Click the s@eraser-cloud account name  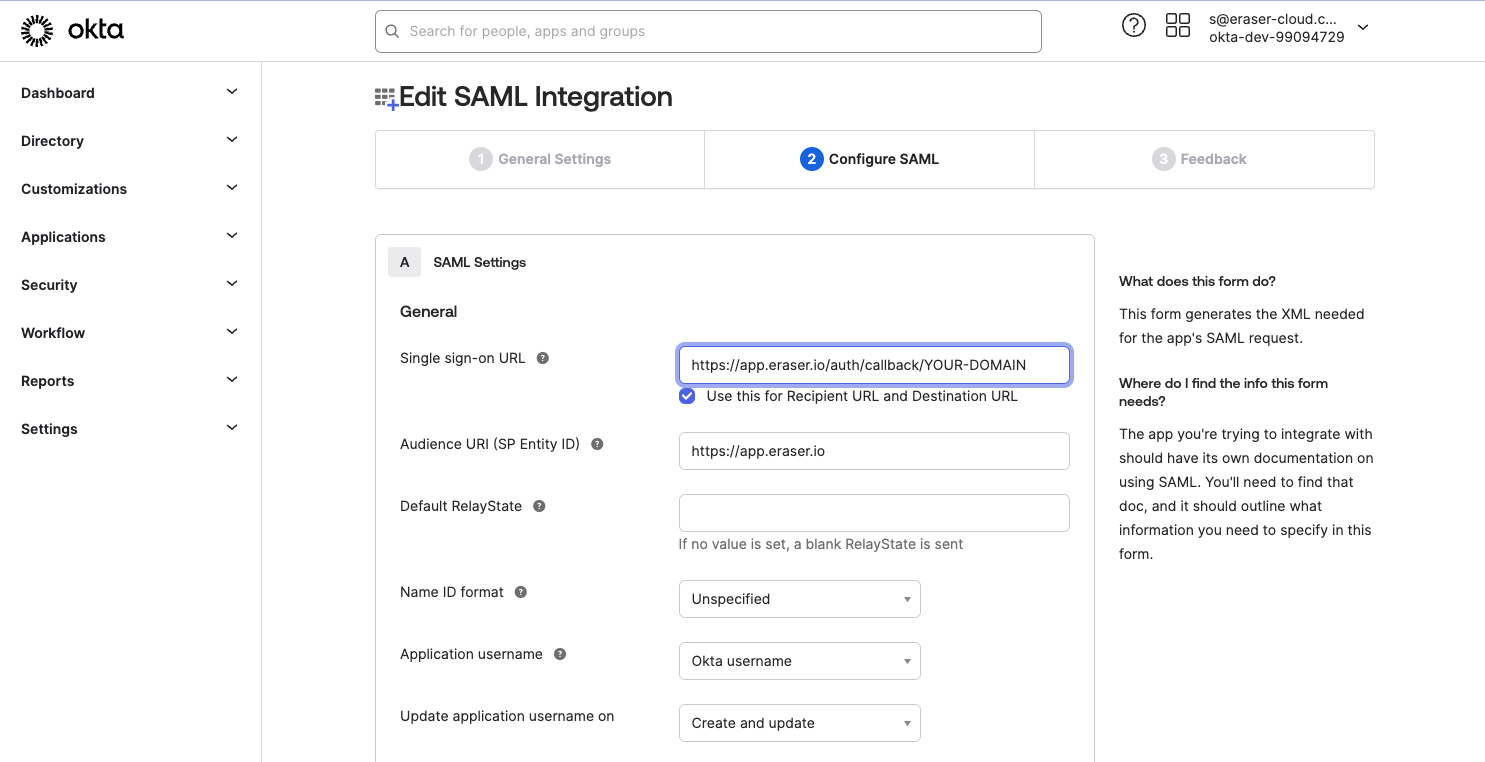[1272, 19]
